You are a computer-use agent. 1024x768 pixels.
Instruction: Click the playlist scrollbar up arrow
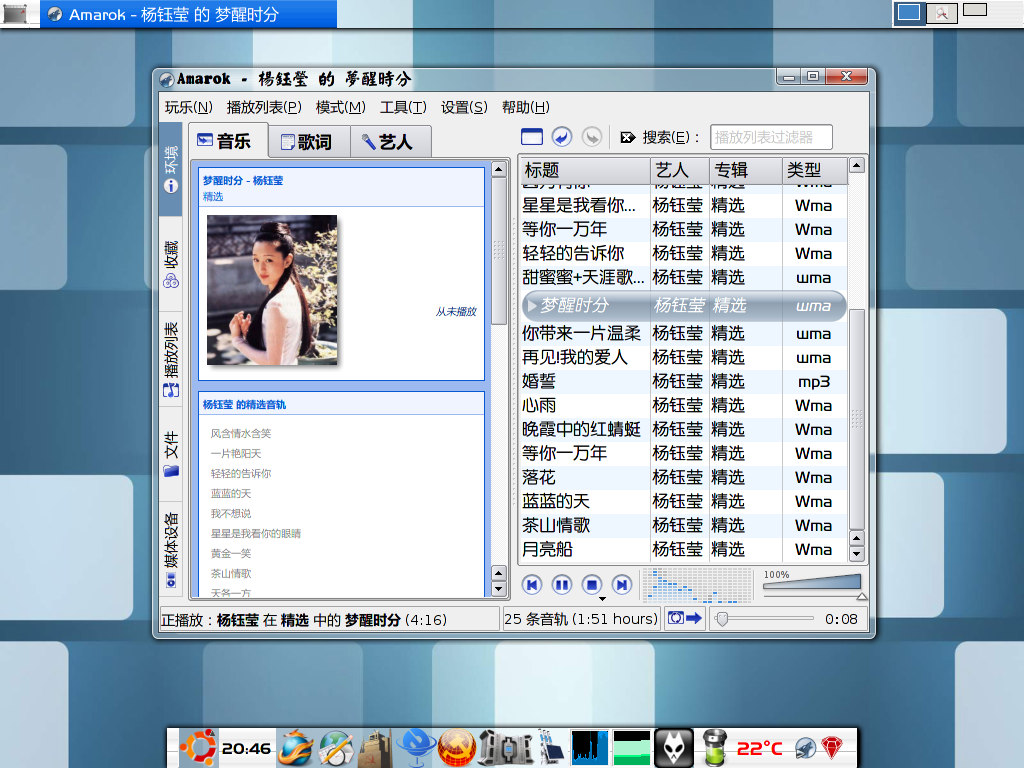(x=857, y=165)
